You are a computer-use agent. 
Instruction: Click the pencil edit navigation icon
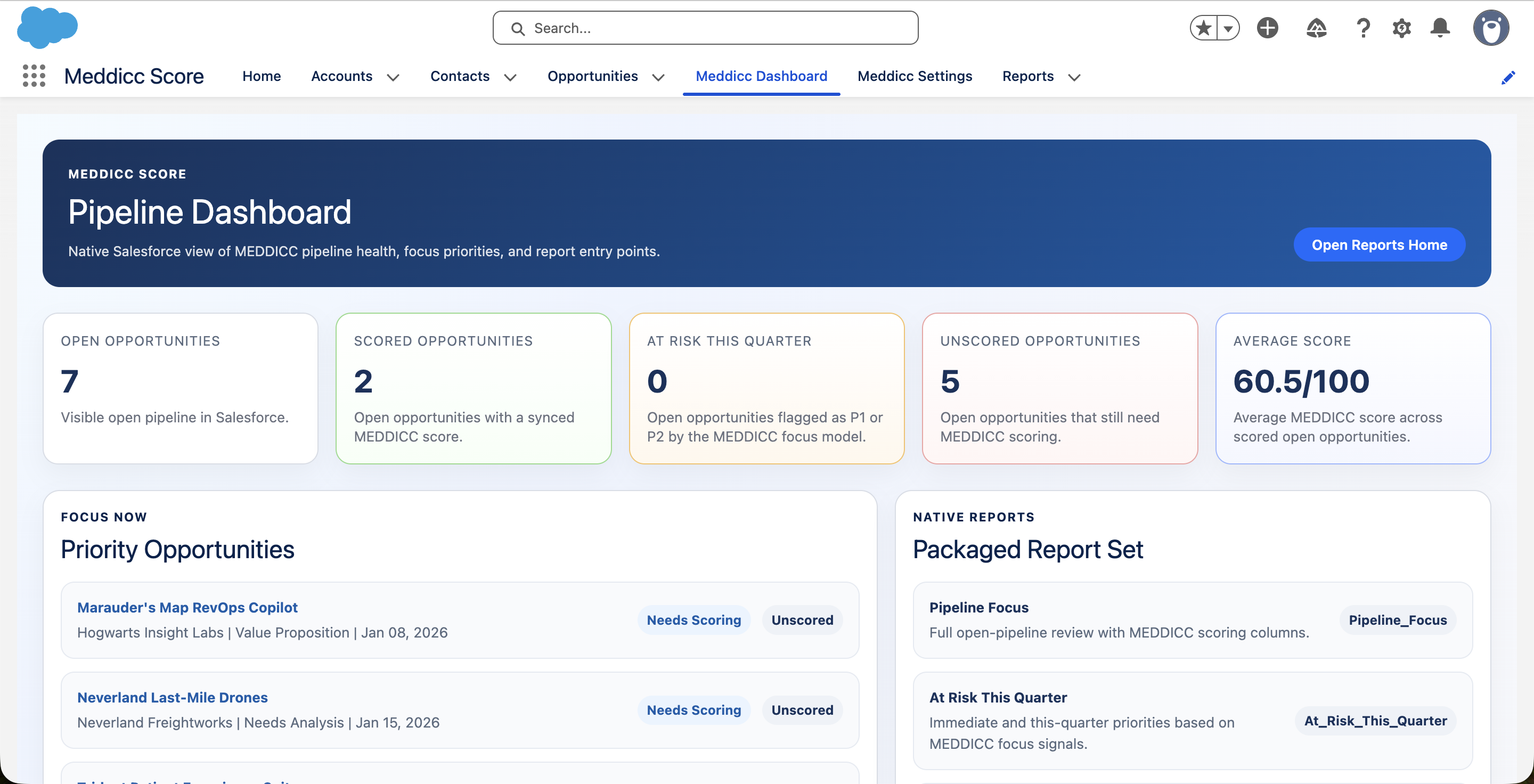1508,78
